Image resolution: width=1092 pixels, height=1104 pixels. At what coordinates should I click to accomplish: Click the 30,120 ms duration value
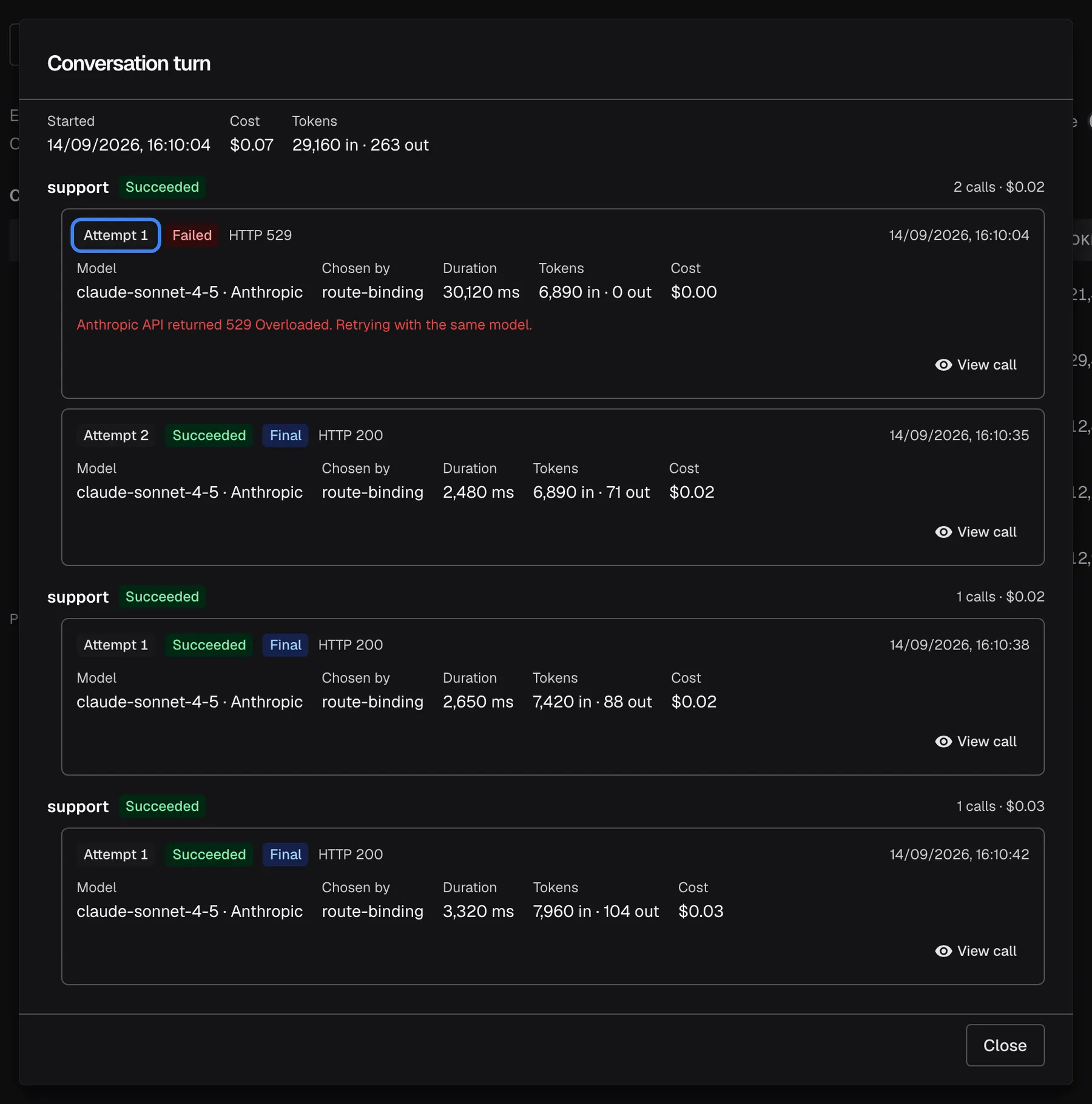481,292
